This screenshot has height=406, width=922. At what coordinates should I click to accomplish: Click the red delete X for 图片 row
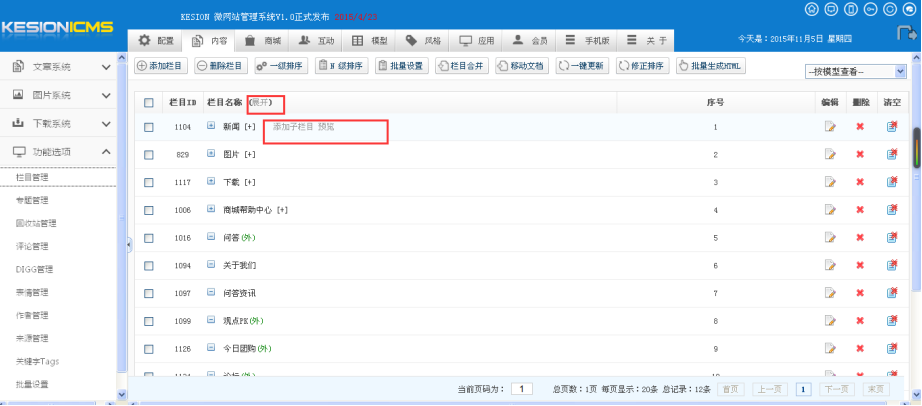[x=859, y=155]
